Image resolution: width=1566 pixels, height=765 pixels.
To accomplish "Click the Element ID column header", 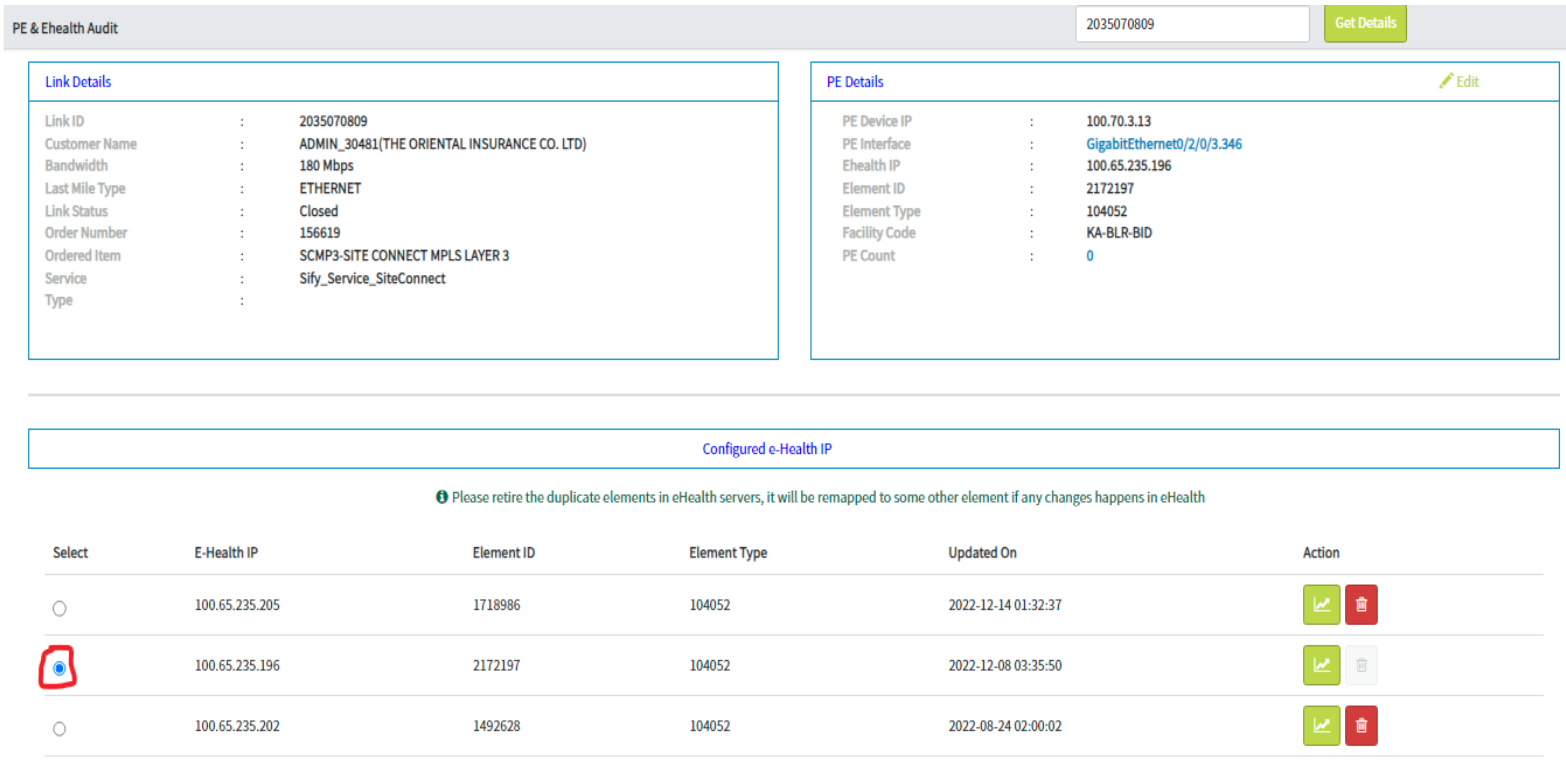I will [x=503, y=552].
